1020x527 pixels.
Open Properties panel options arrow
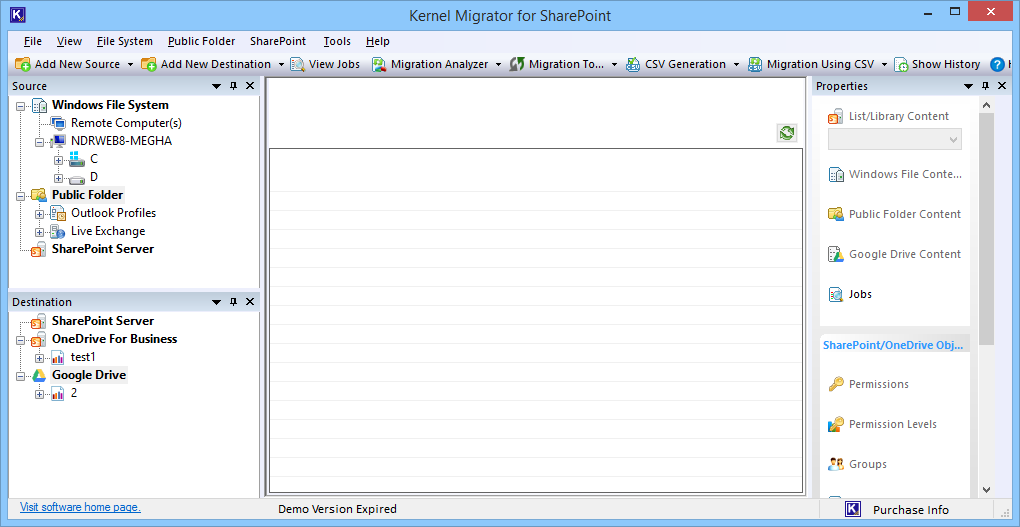(969, 86)
